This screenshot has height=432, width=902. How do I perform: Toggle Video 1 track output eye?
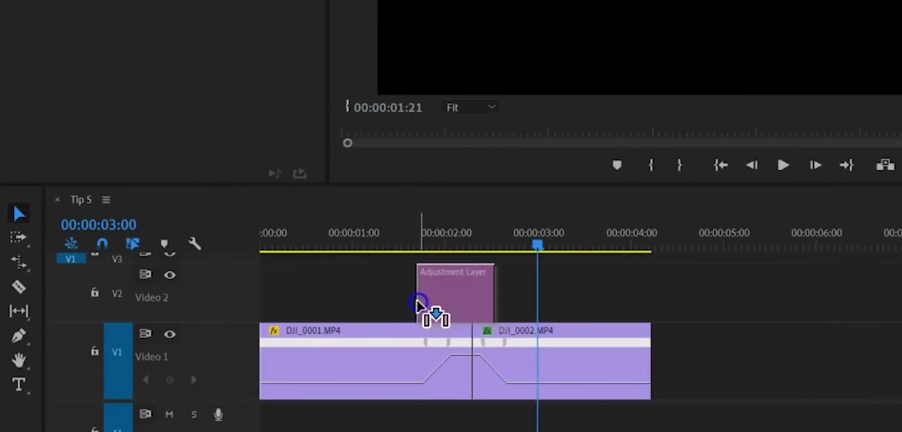pyautogui.click(x=170, y=334)
